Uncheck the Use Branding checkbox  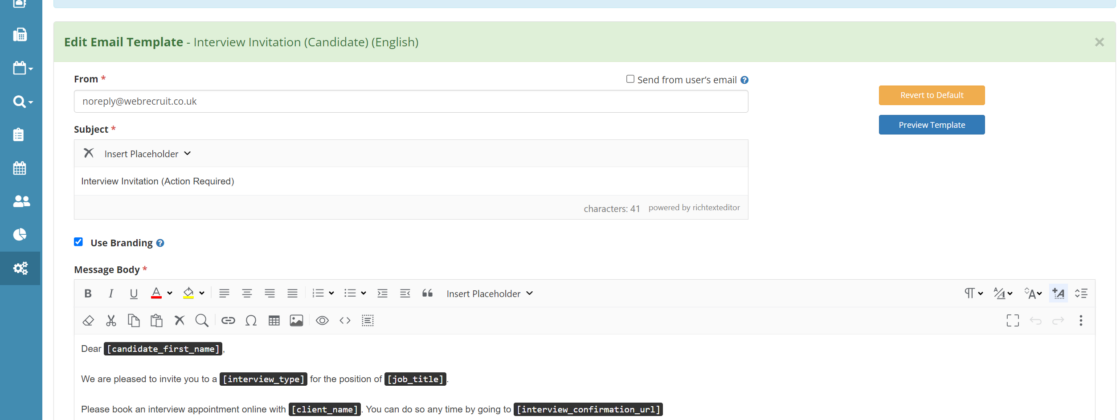(79, 242)
